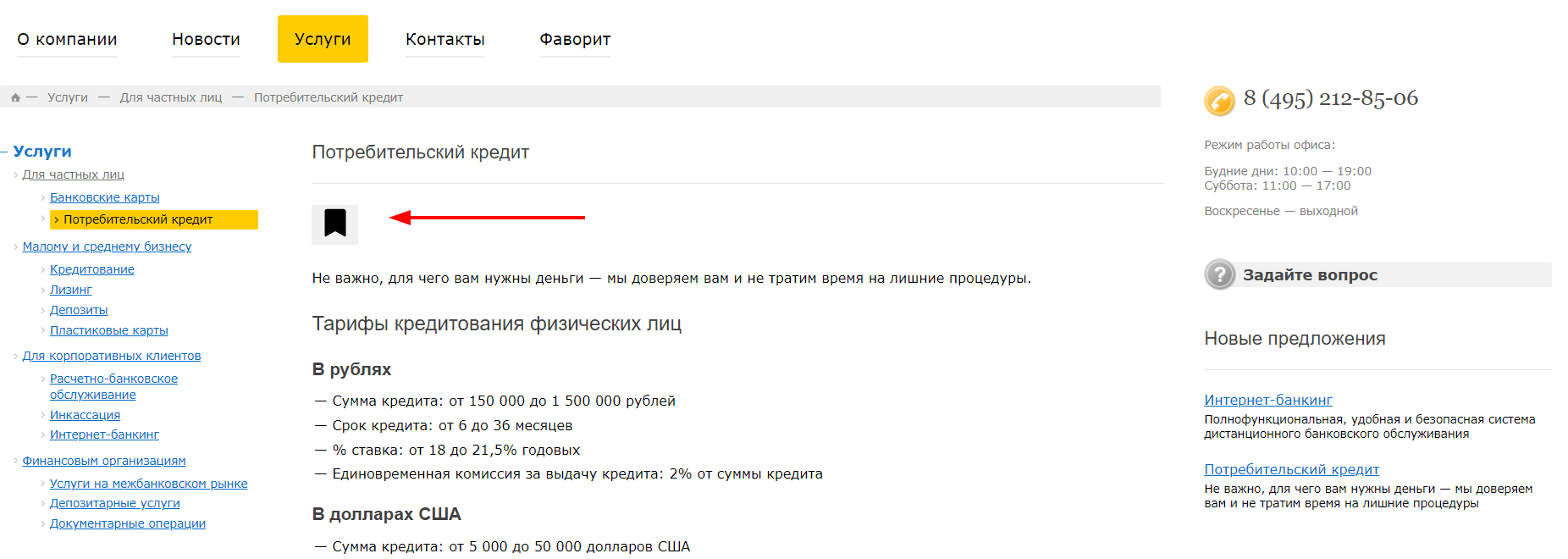Open the Контакты page
This screenshot has width=1568, height=559.
pyautogui.click(x=445, y=40)
